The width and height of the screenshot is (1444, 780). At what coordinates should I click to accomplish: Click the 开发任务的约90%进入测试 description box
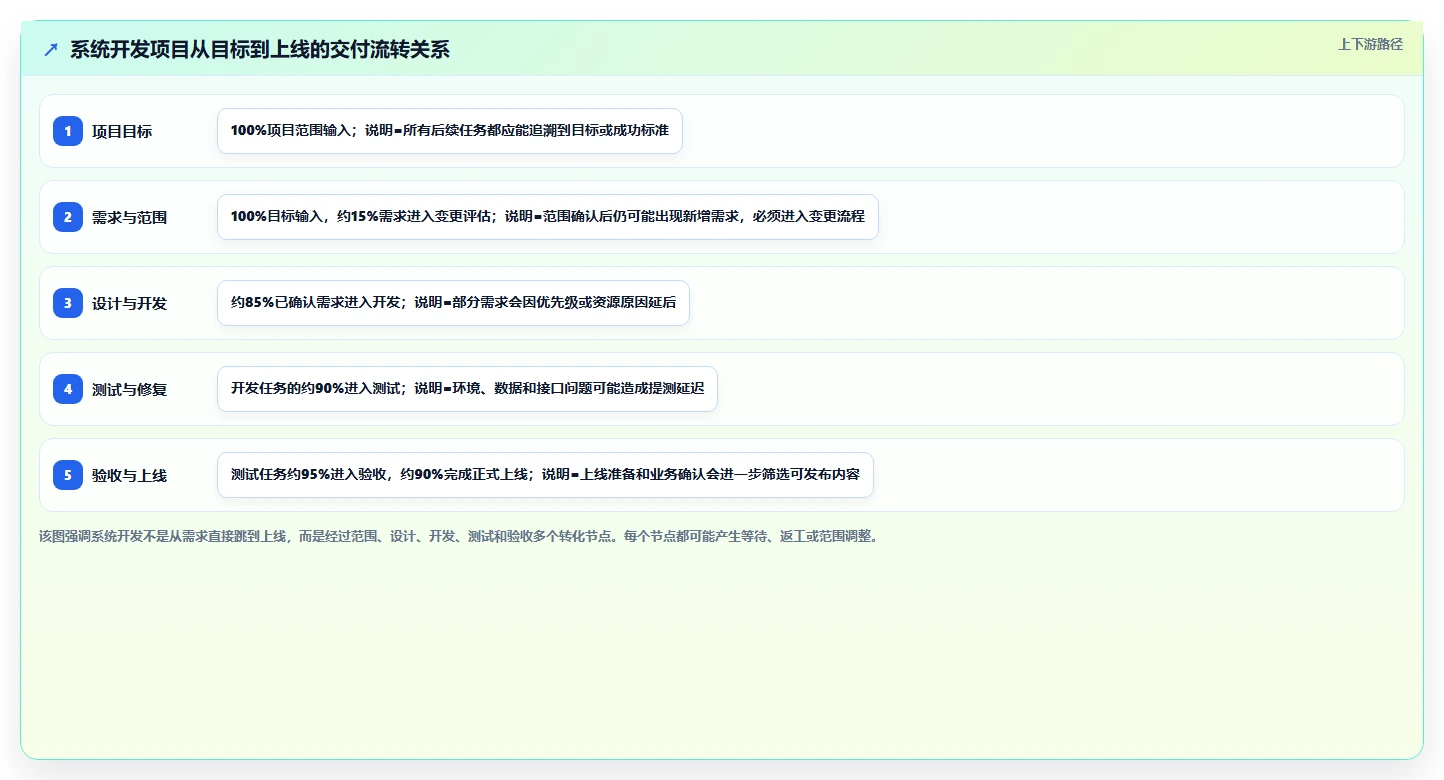coord(467,389)
